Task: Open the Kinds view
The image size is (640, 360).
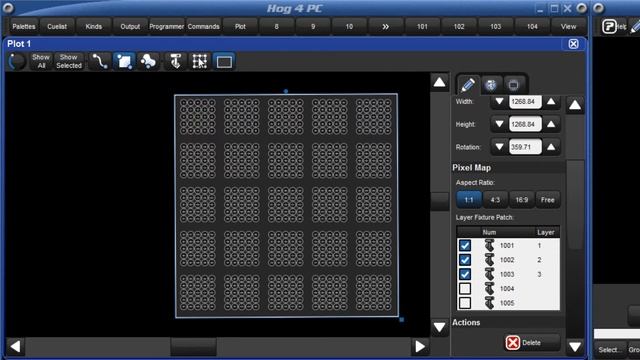Action: click(x=93, y=27)
